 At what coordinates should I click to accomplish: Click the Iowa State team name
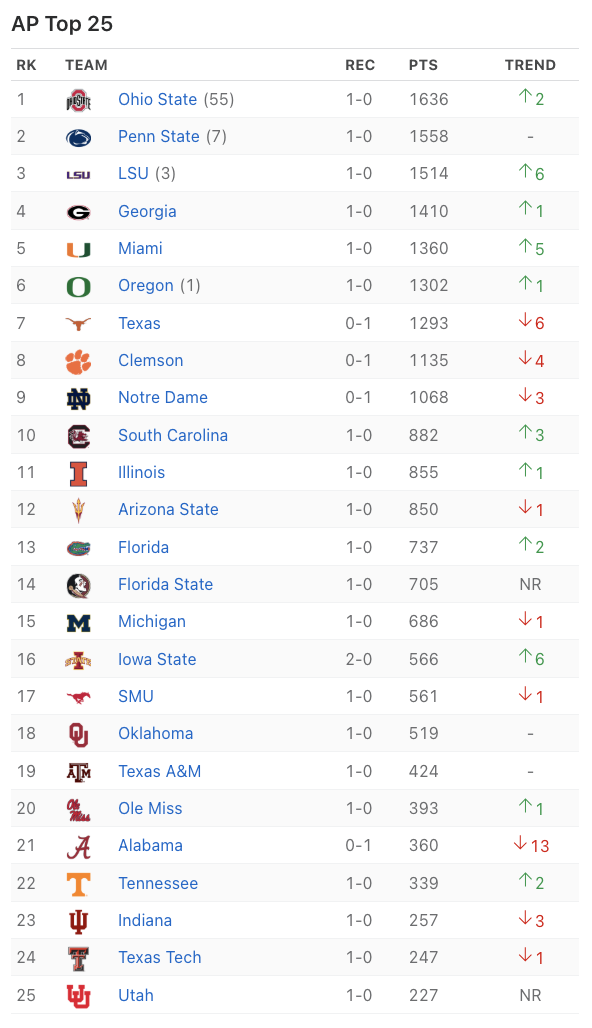coord(157,660)
